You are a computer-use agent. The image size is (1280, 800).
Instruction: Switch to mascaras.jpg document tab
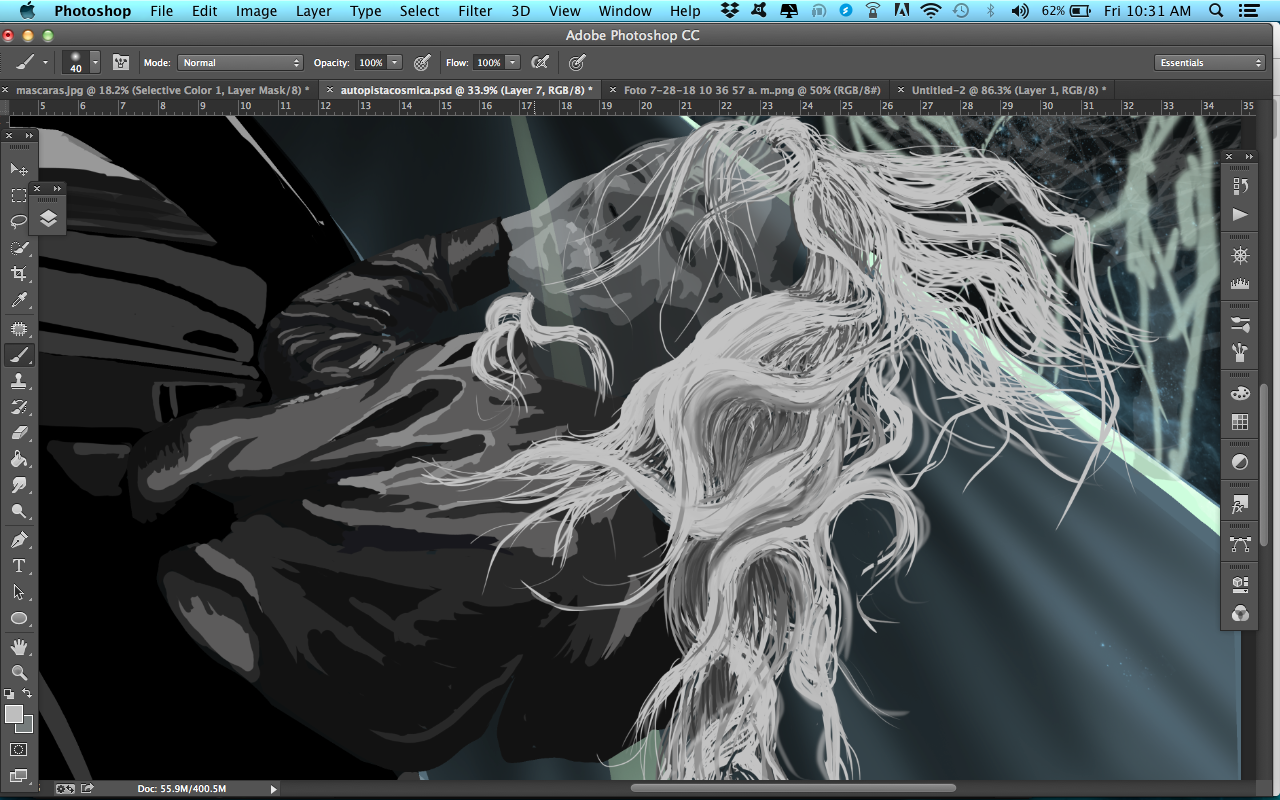[162, 90]
